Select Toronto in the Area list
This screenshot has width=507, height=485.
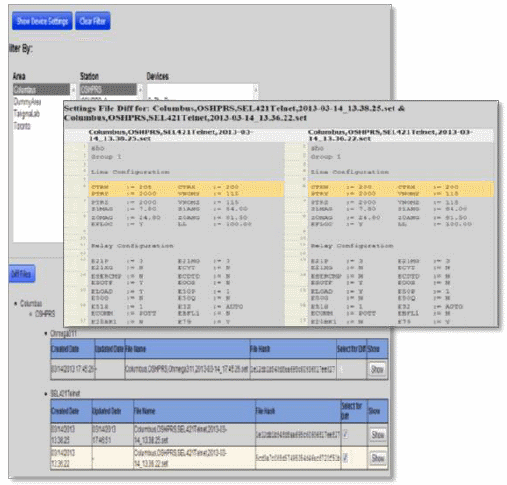tap(22, 126)
